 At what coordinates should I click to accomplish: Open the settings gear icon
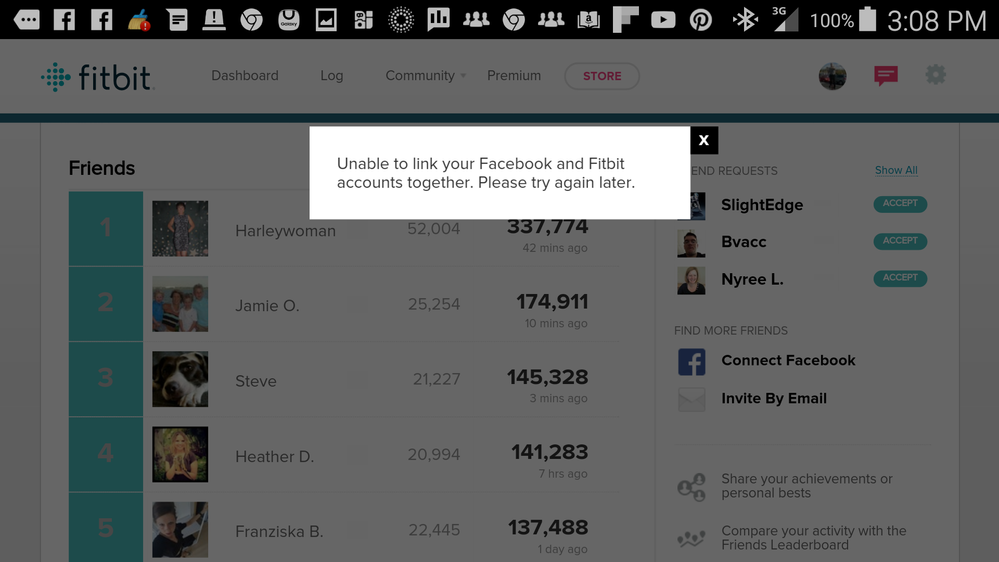pyautogui.click(x=935, y=75)
